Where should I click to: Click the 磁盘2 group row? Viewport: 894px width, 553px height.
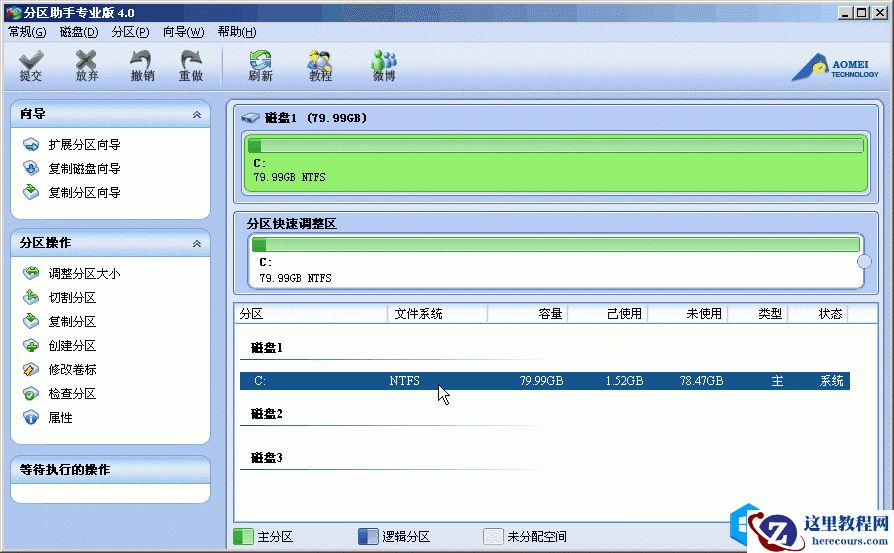tap(267, 414)
